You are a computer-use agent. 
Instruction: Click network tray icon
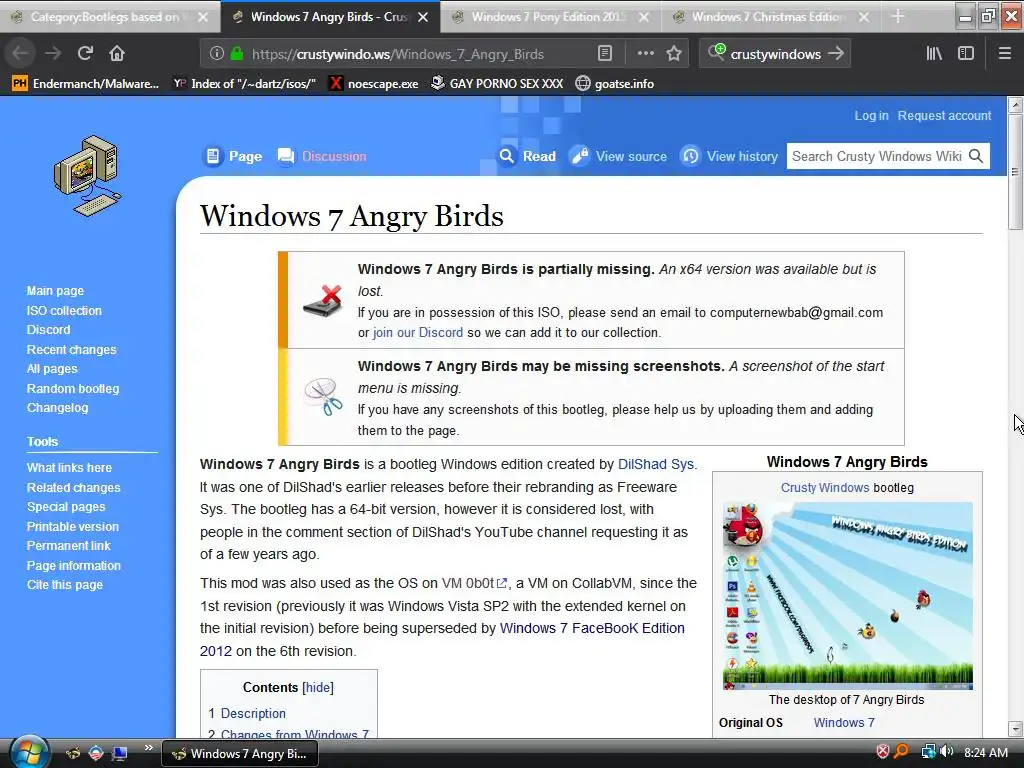click(928, 752)
